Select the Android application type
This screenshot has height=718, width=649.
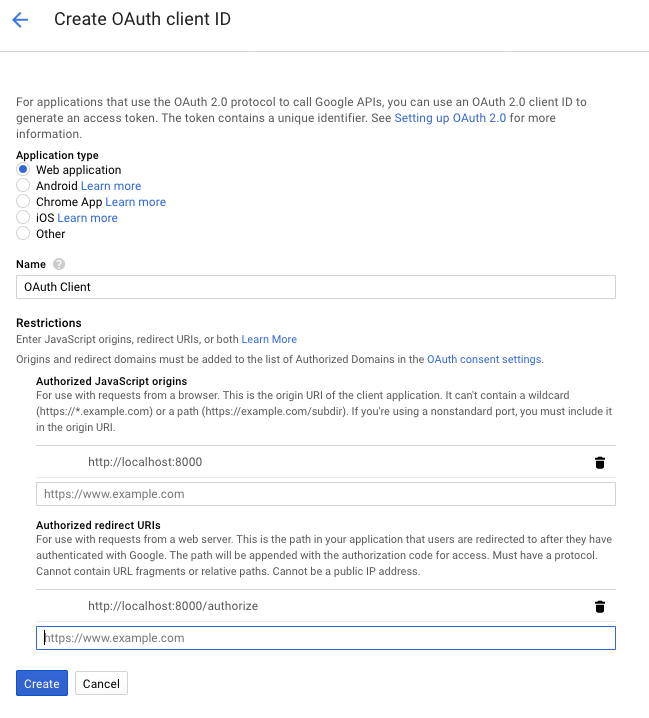23,185
